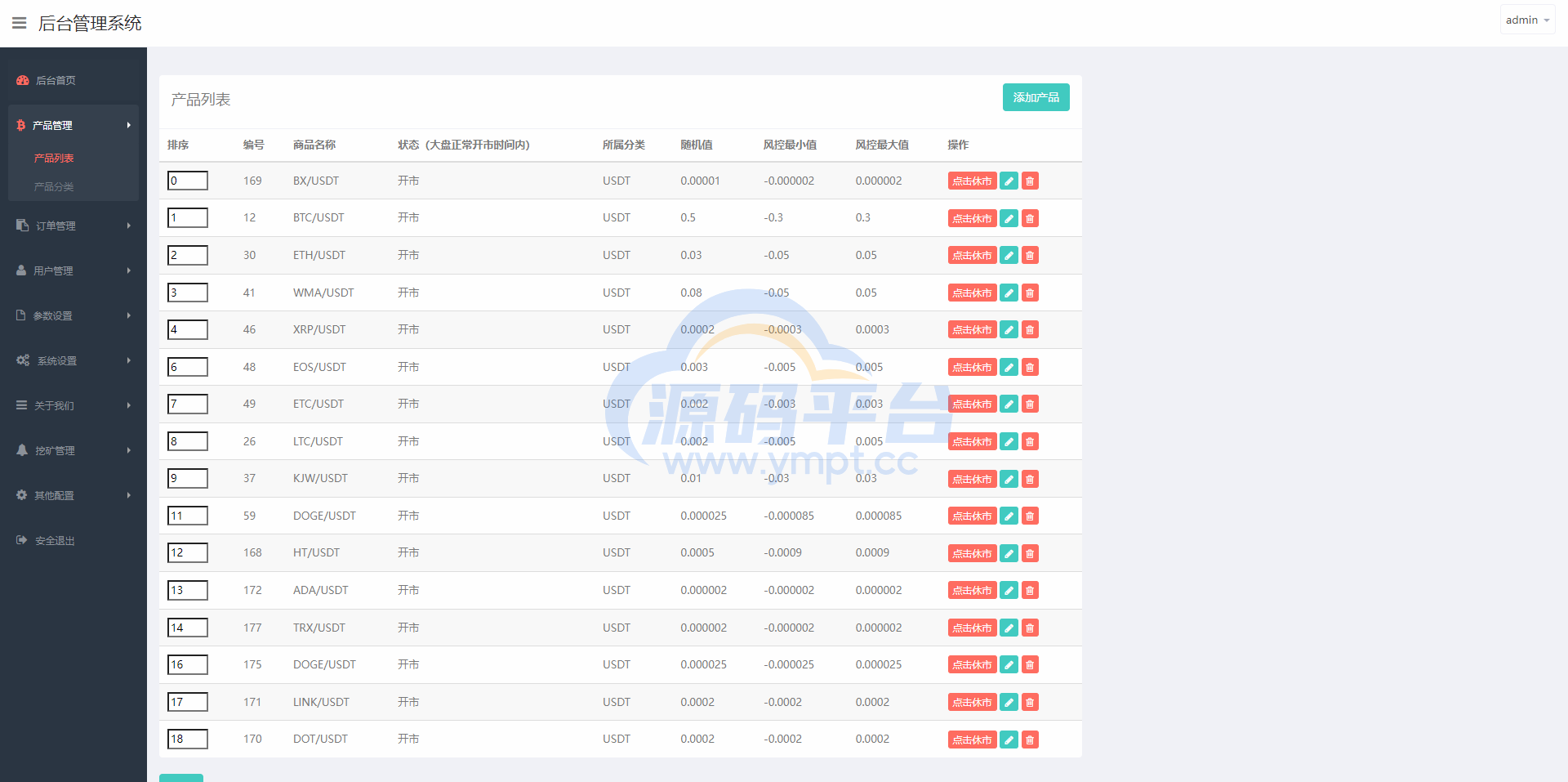Viewport: 1568px width, 782px height.
Task: Click the 商品名称 column header
Action: coord(314,145)
